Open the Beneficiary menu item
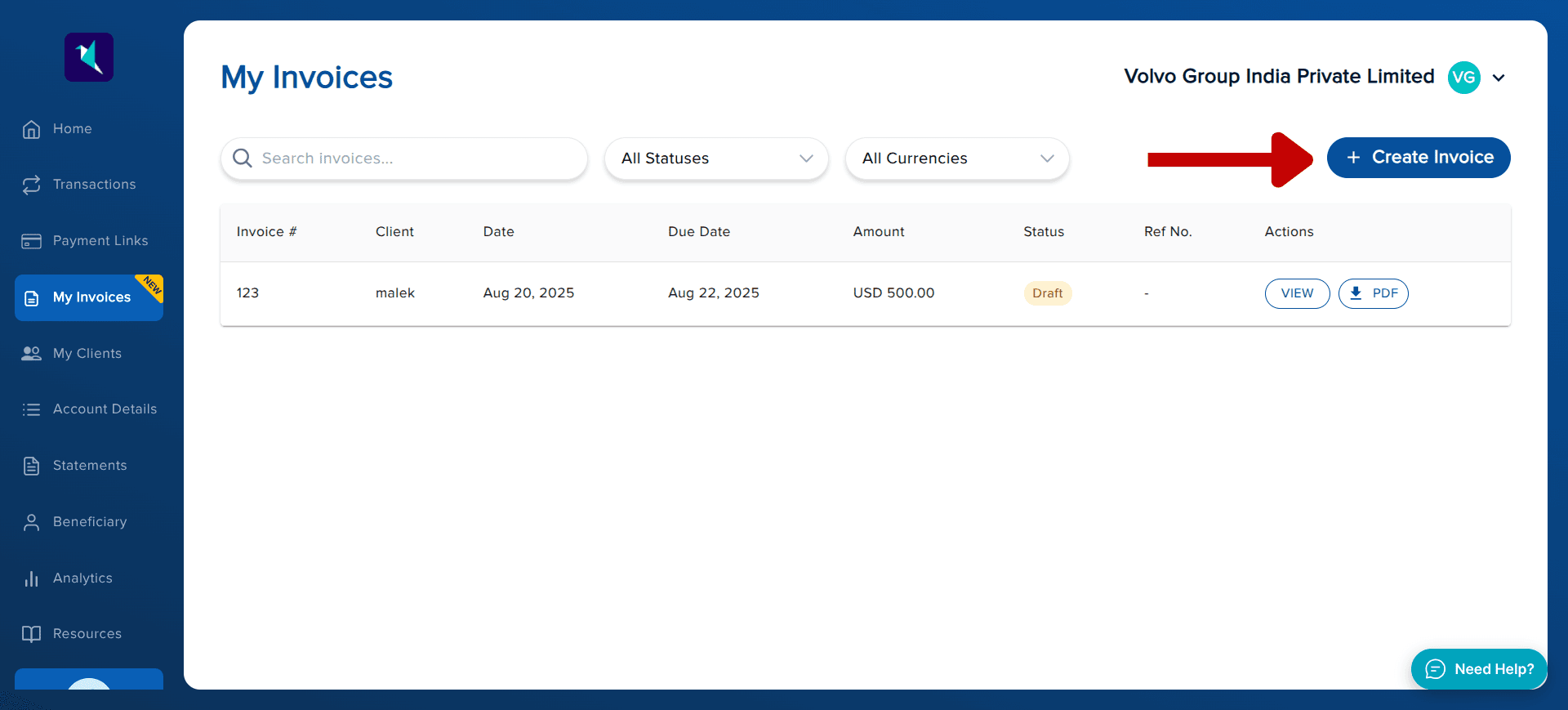The height and width of the screenshot is (710, 1568). (90, 522)
